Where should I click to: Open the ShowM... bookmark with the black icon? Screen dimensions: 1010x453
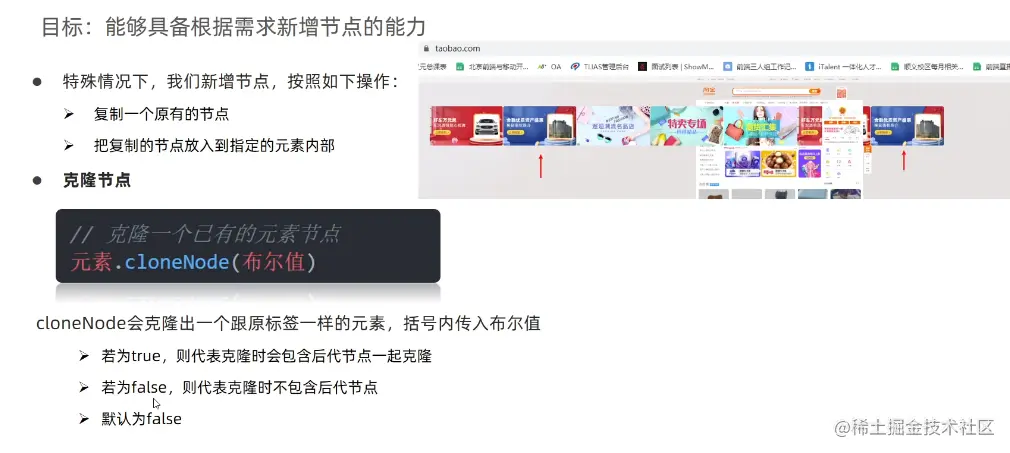[676, 66]
